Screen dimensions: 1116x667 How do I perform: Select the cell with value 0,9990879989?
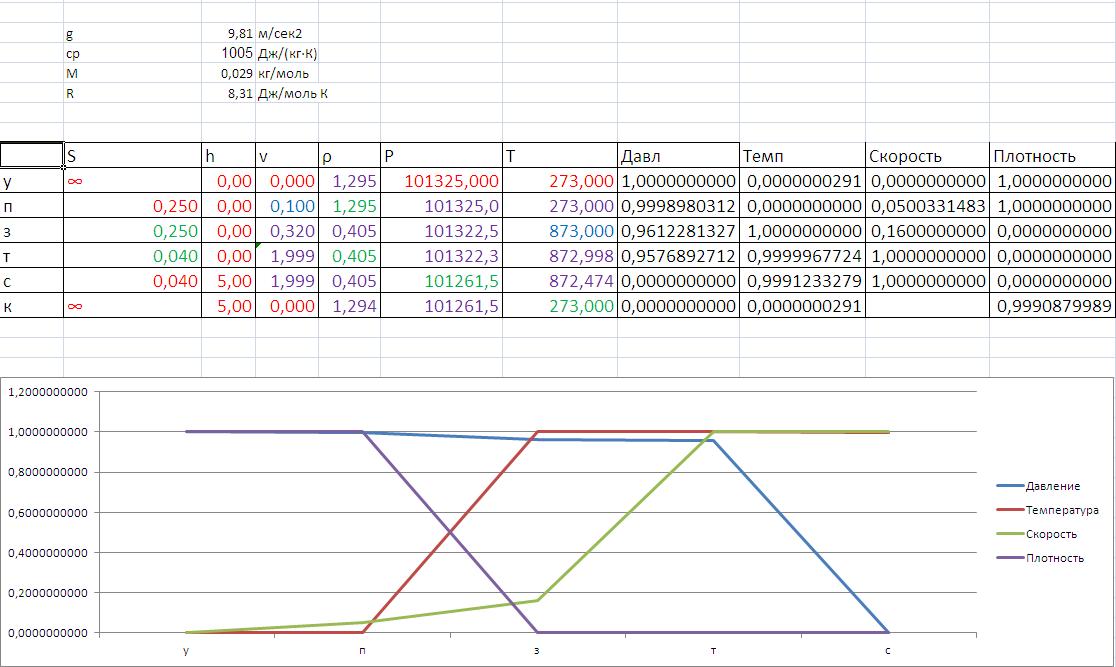(1052, 307)
